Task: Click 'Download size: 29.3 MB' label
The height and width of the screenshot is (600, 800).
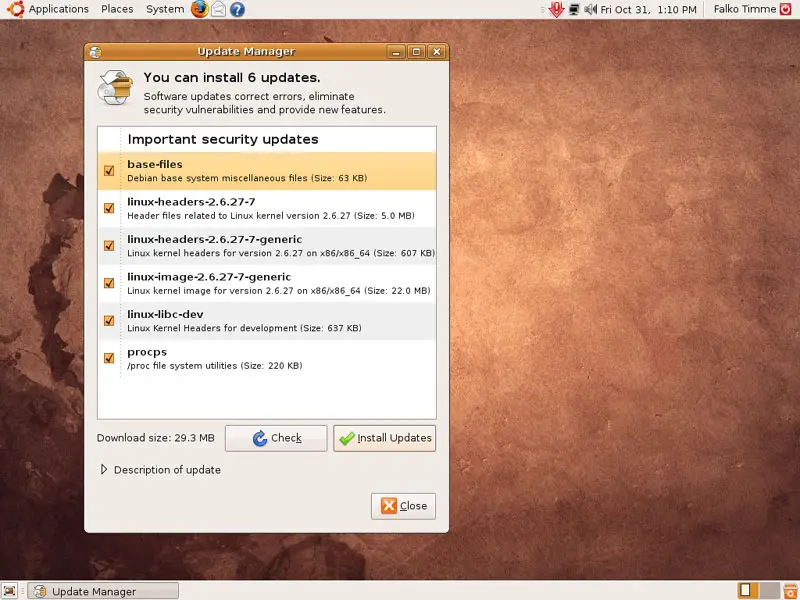Action: (156, 438)
